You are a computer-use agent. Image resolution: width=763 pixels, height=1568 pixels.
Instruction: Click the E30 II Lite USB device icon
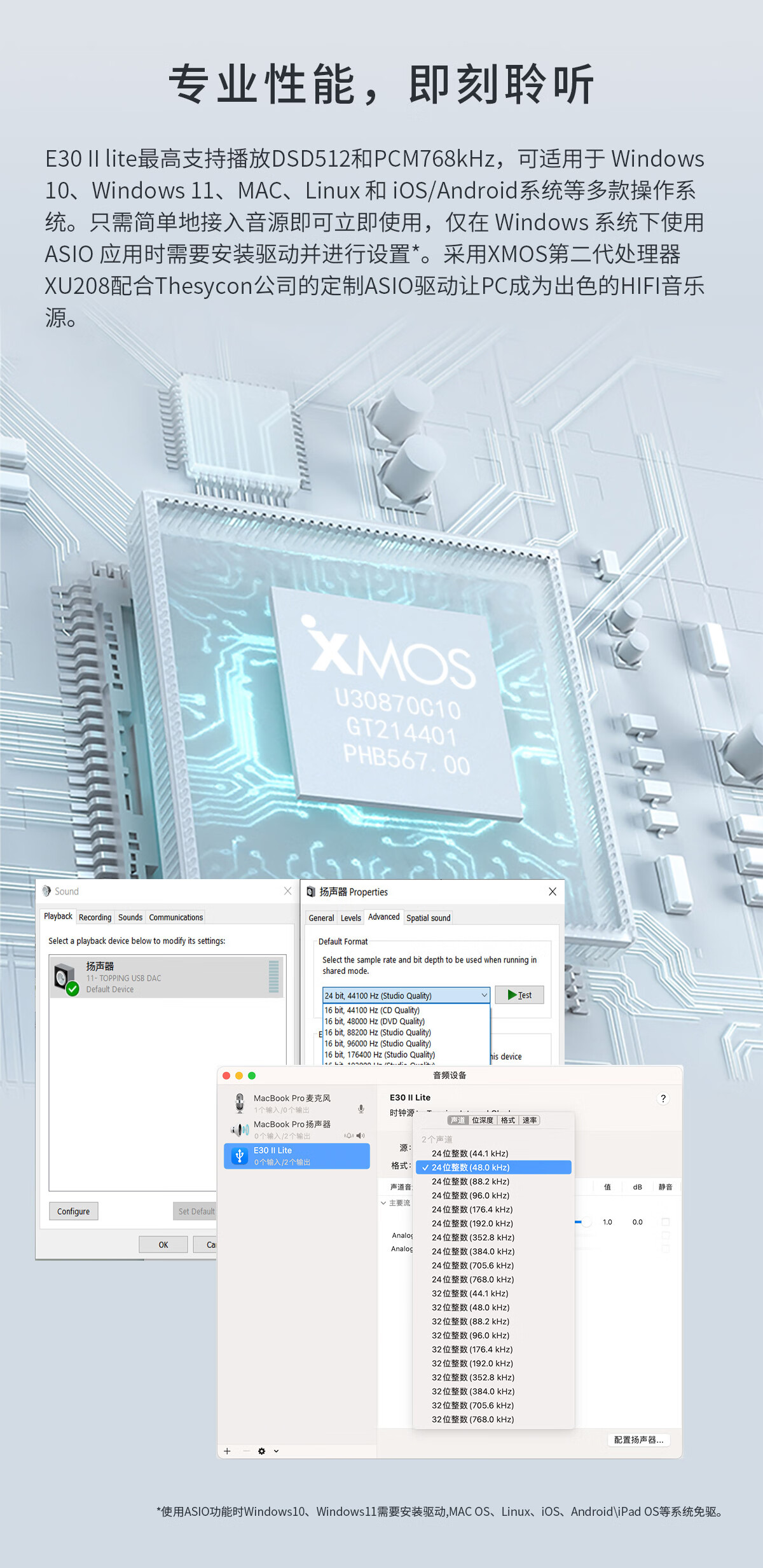(x=239, y=1156)
